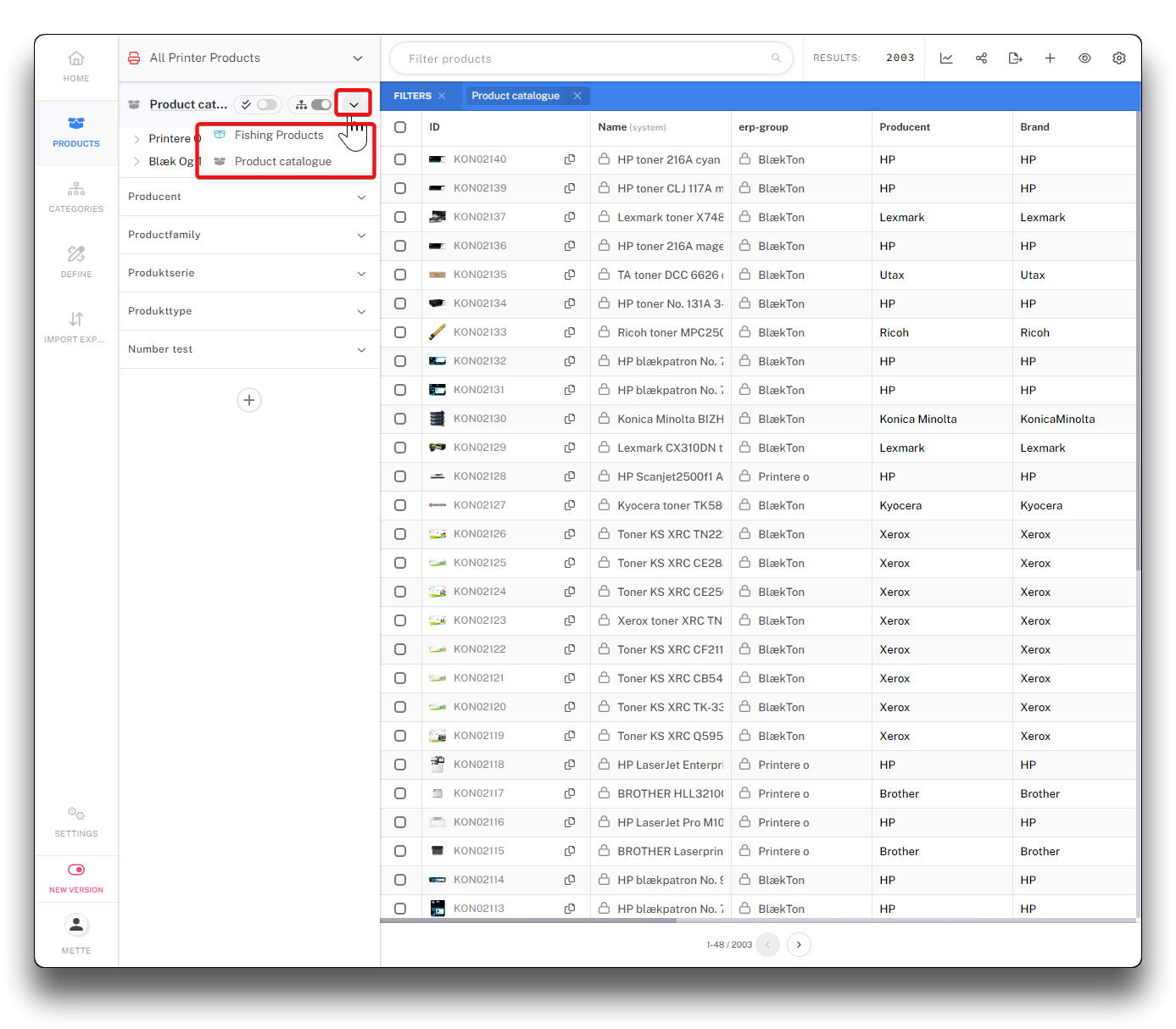This screenshot has height=1029, width=1176.
Task: Go to next page of results
Action: (799, 944)
